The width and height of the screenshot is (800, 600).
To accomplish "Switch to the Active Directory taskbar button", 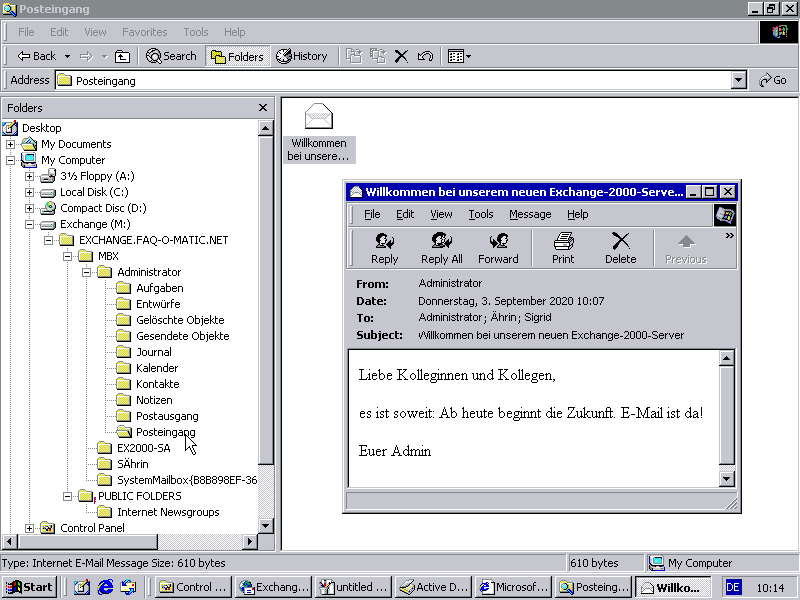I will coord(433,587).
